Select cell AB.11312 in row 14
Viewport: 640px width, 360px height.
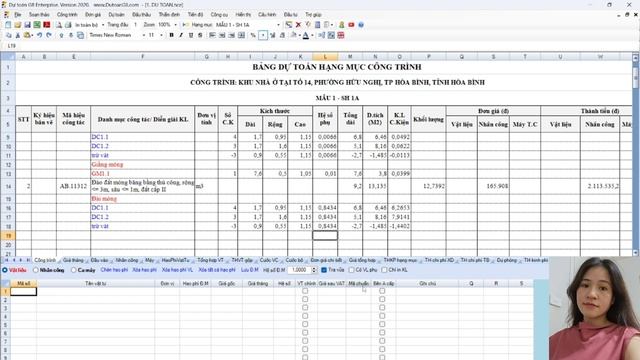point(73,186)
